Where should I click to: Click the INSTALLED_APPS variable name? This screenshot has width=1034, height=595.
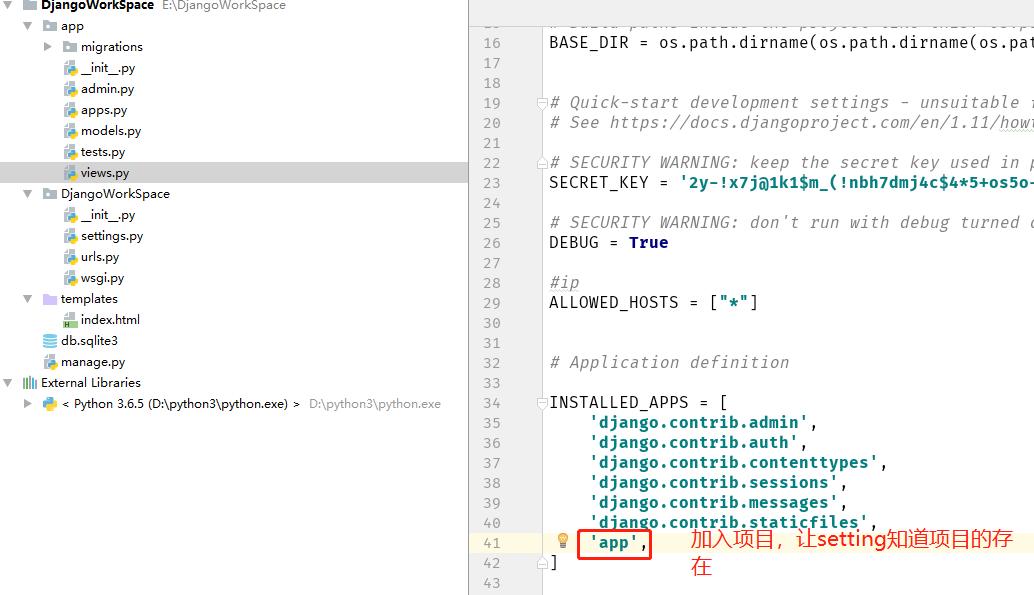point(619,402)
